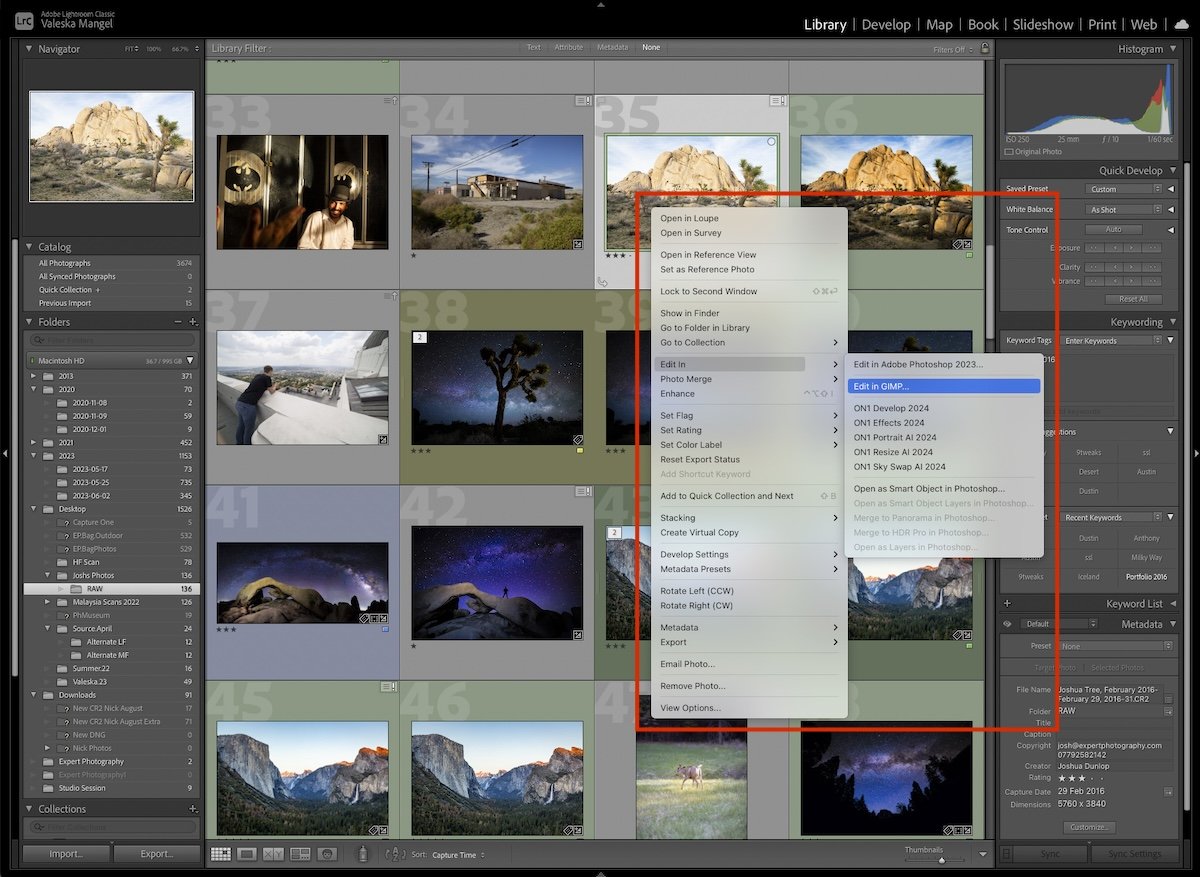
Task: Click the Navigator preview image
Action: coord(110,144)
